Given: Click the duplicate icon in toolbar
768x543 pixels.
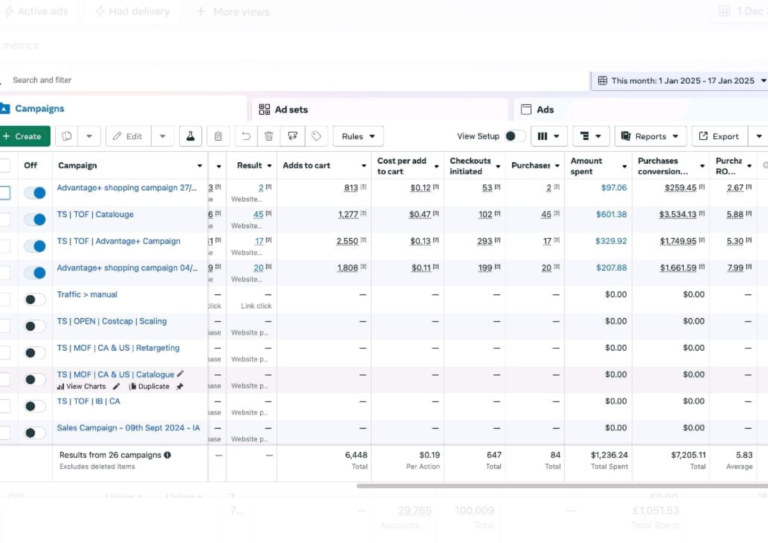Looking at the screenshot, I should [68, 136].
